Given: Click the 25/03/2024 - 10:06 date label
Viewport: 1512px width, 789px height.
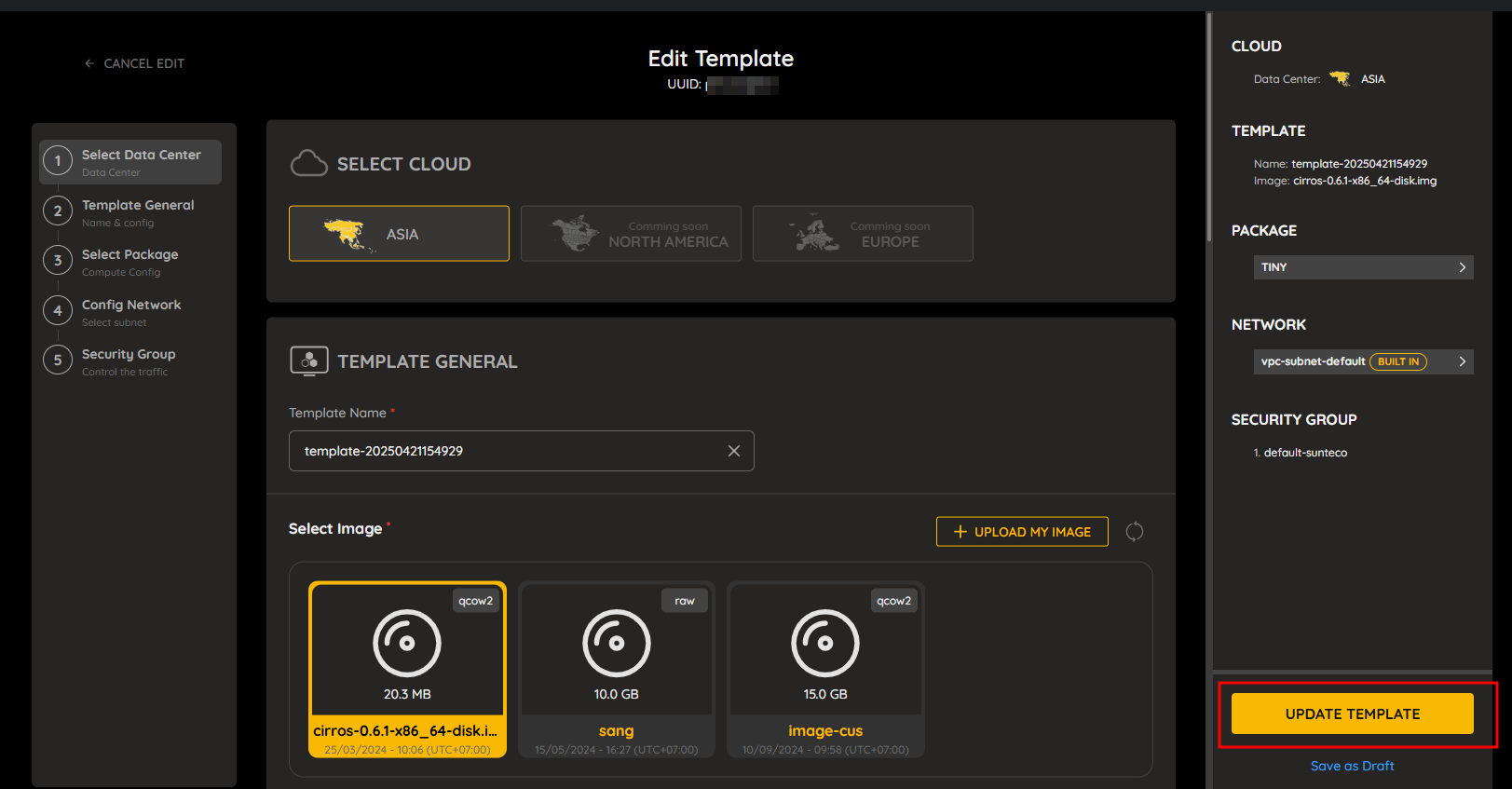Looking at the screenshot, I should coord(407,750).
